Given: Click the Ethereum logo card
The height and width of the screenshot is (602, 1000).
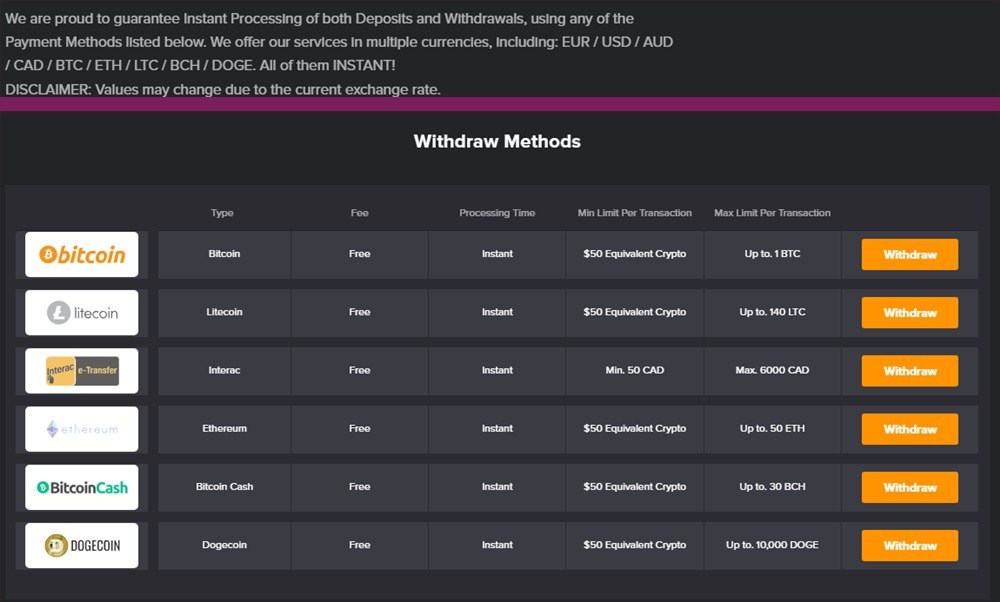Looking at the screenshot, I should pyautogui.click(x=82, y=429).
